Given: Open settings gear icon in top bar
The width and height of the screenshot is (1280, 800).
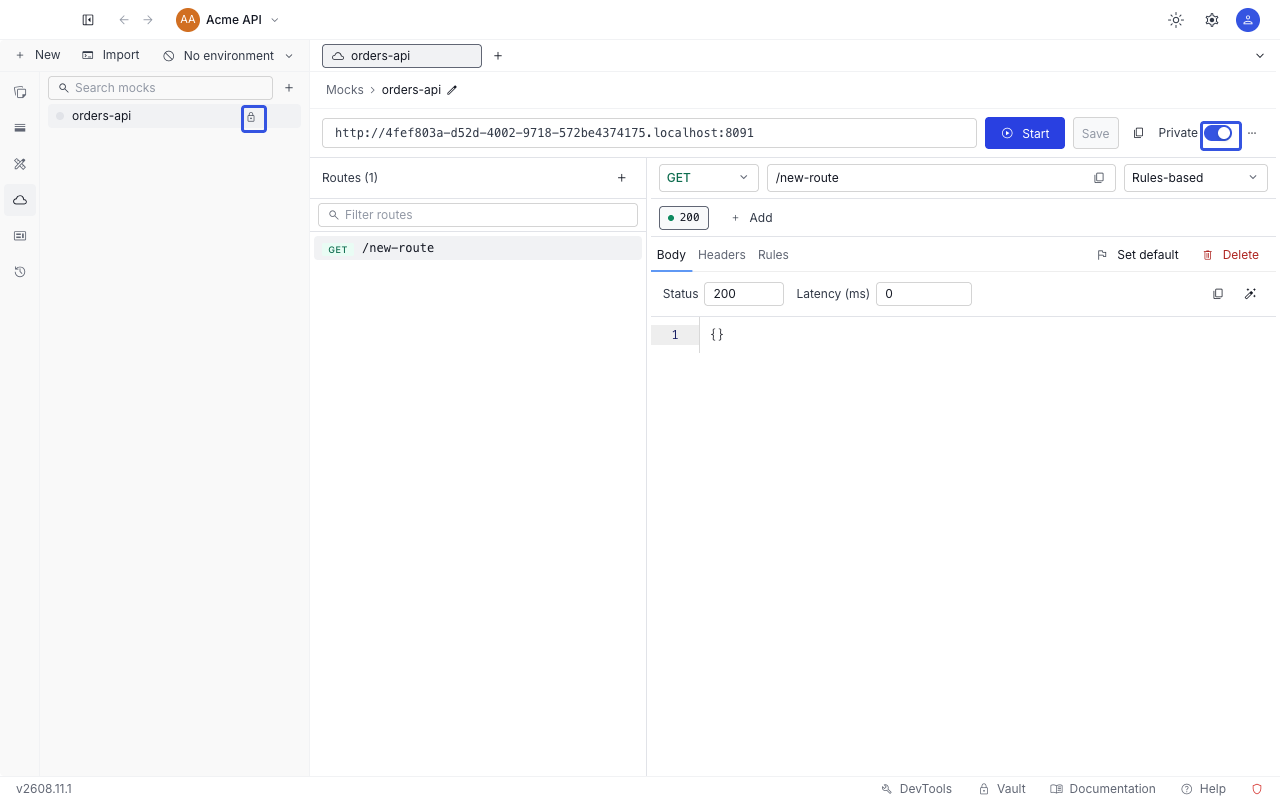Looking at the screenshot, I should [1212, 20].
